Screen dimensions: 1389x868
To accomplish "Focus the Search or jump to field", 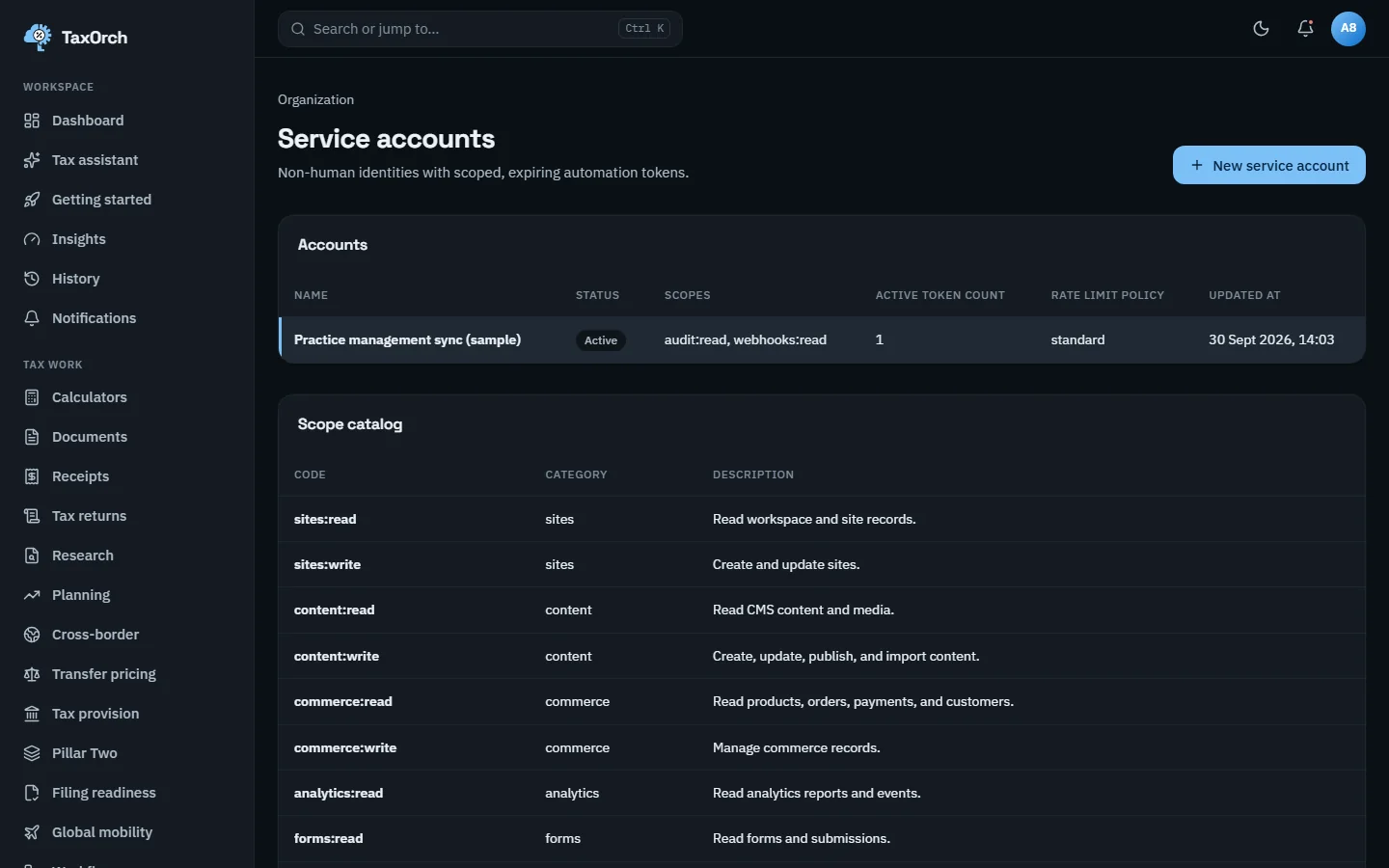I will tap(480, 29).
